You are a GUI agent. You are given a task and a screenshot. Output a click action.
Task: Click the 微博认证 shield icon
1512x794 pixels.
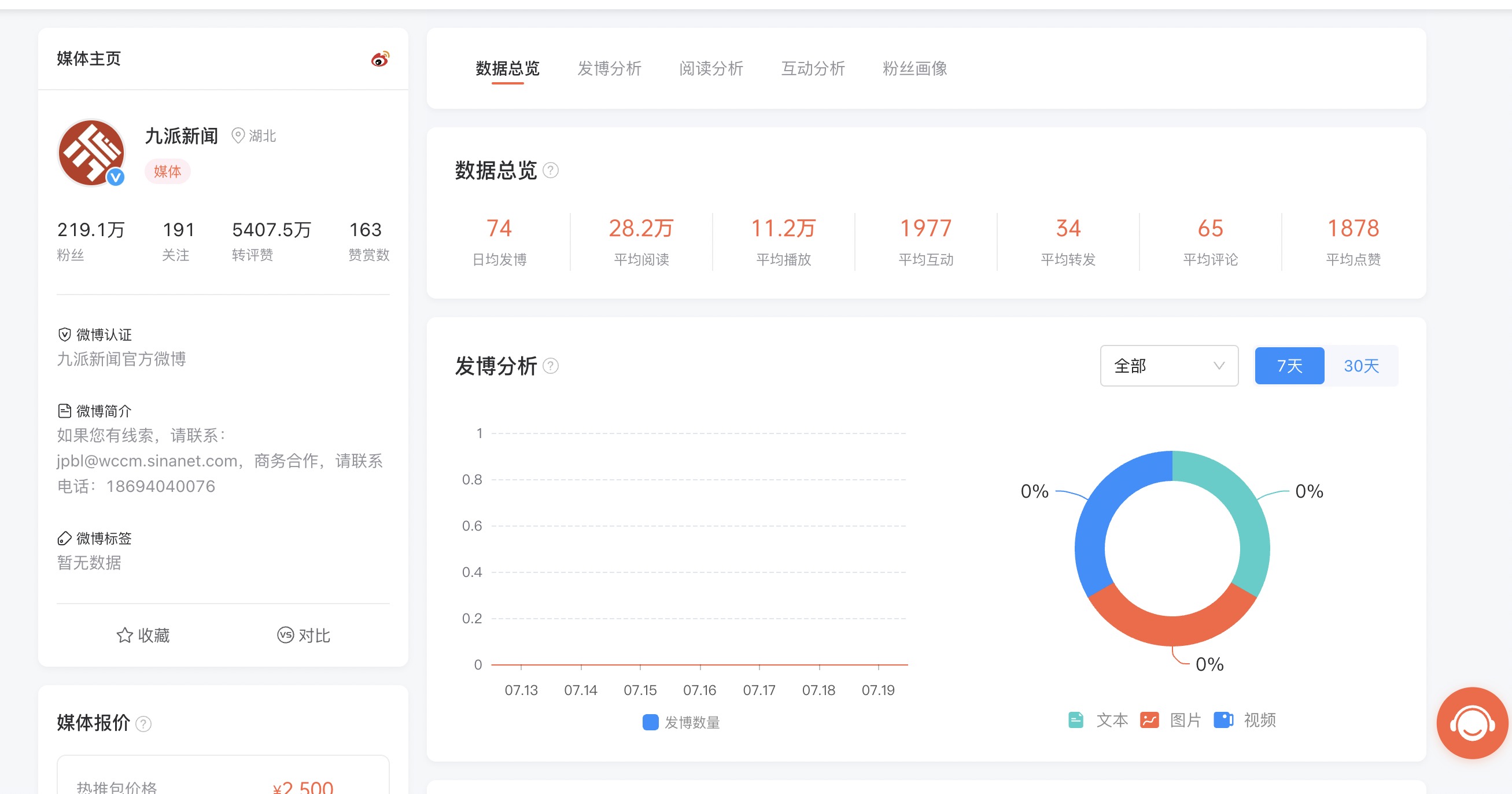(x=65, y=334)
